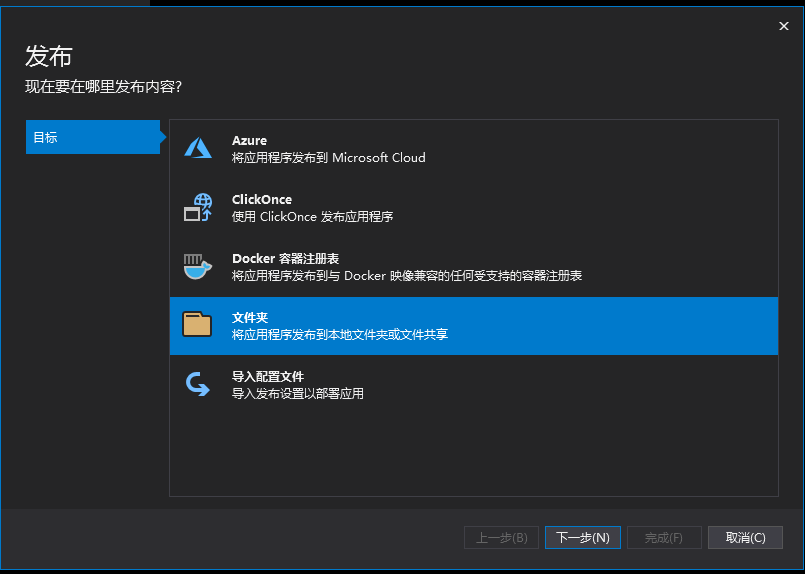Click the ClickOnce globe icon
This screenshot has height=574, width=805.
click(x=198, y=207)
